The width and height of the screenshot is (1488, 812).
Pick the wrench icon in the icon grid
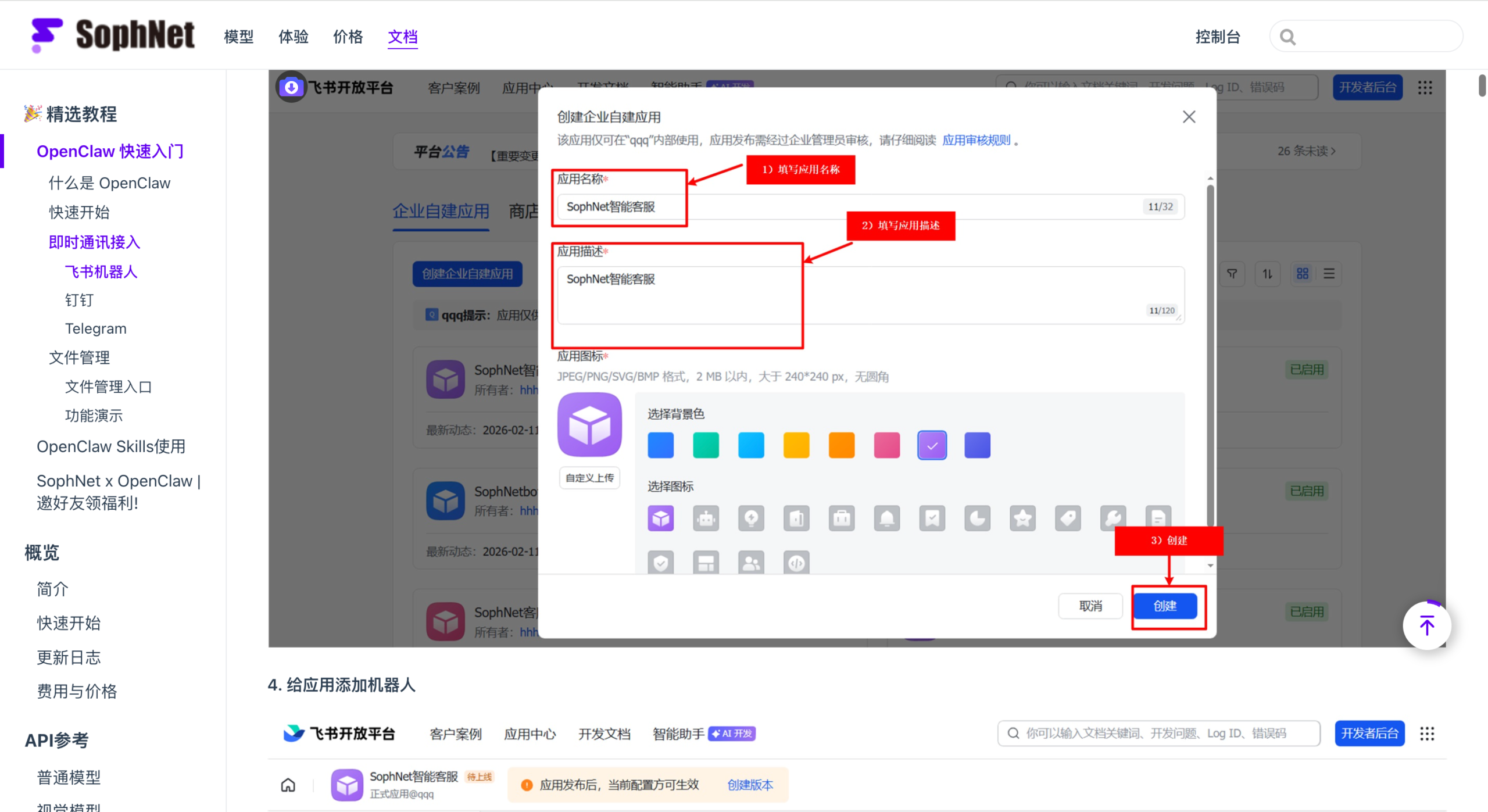[x=1113, y=518]
